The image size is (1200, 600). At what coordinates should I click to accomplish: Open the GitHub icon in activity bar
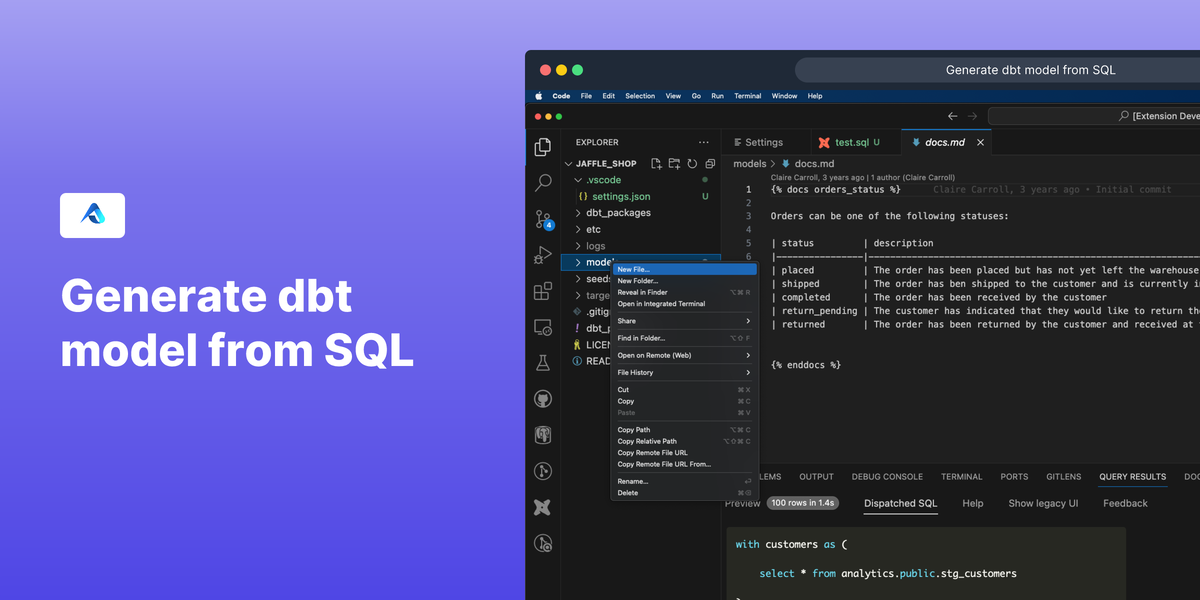(543, 399)
